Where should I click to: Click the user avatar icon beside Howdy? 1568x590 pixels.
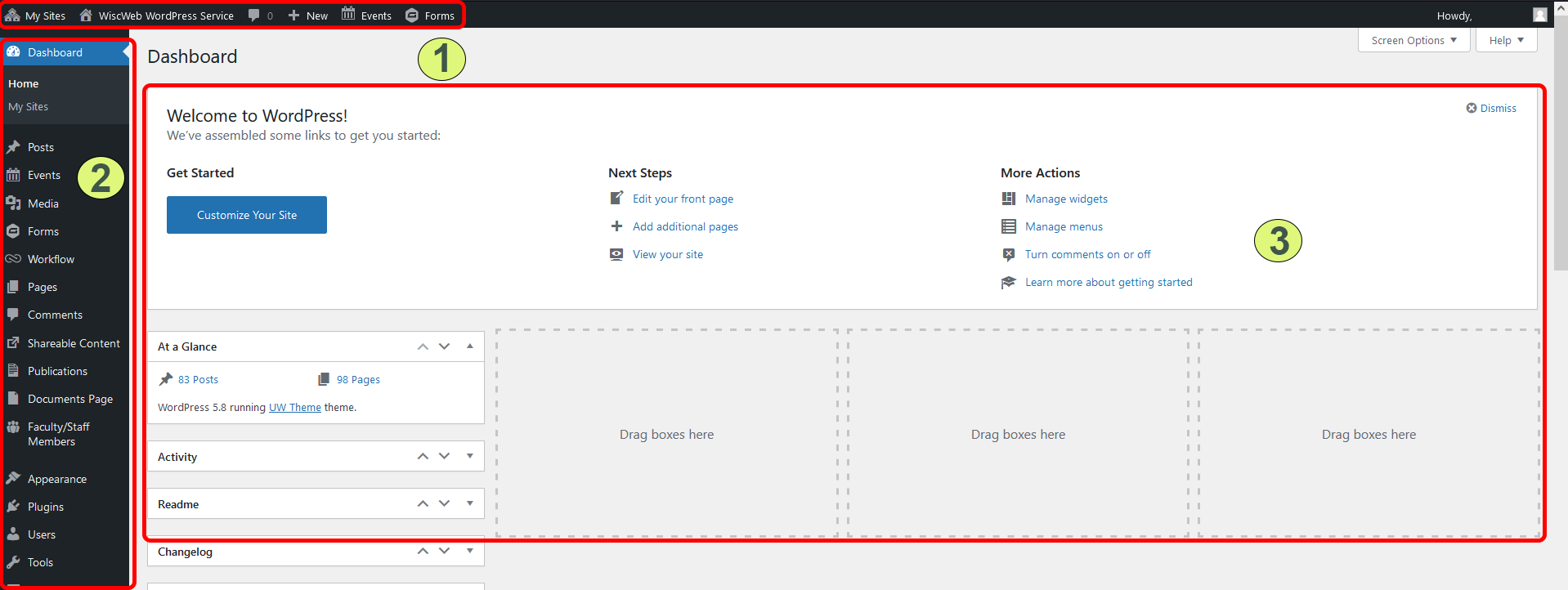(1540, 16)
